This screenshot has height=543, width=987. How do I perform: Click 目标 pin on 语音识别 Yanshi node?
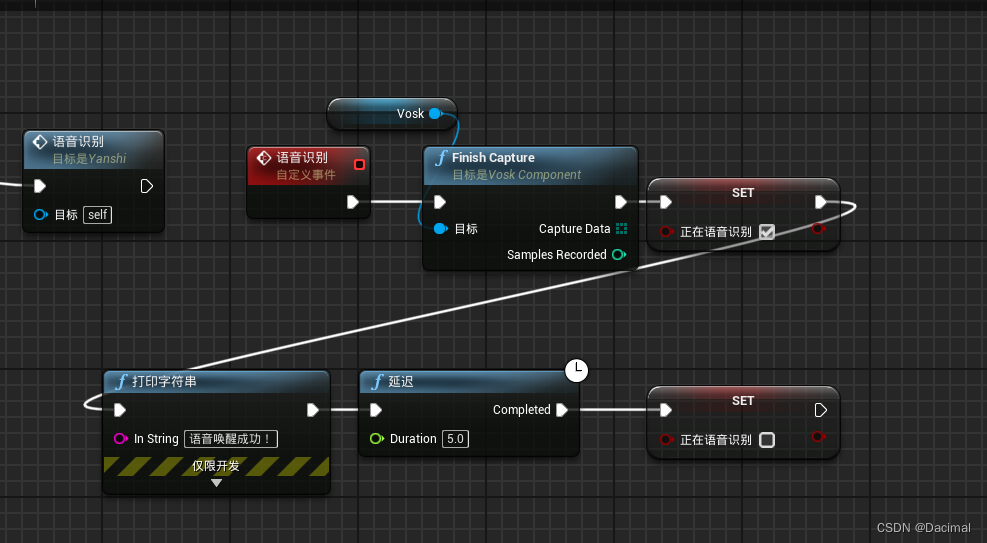[x=41, y=215]
